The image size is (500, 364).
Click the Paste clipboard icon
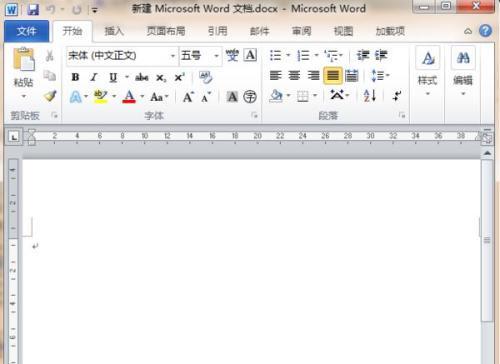(23, 59)
